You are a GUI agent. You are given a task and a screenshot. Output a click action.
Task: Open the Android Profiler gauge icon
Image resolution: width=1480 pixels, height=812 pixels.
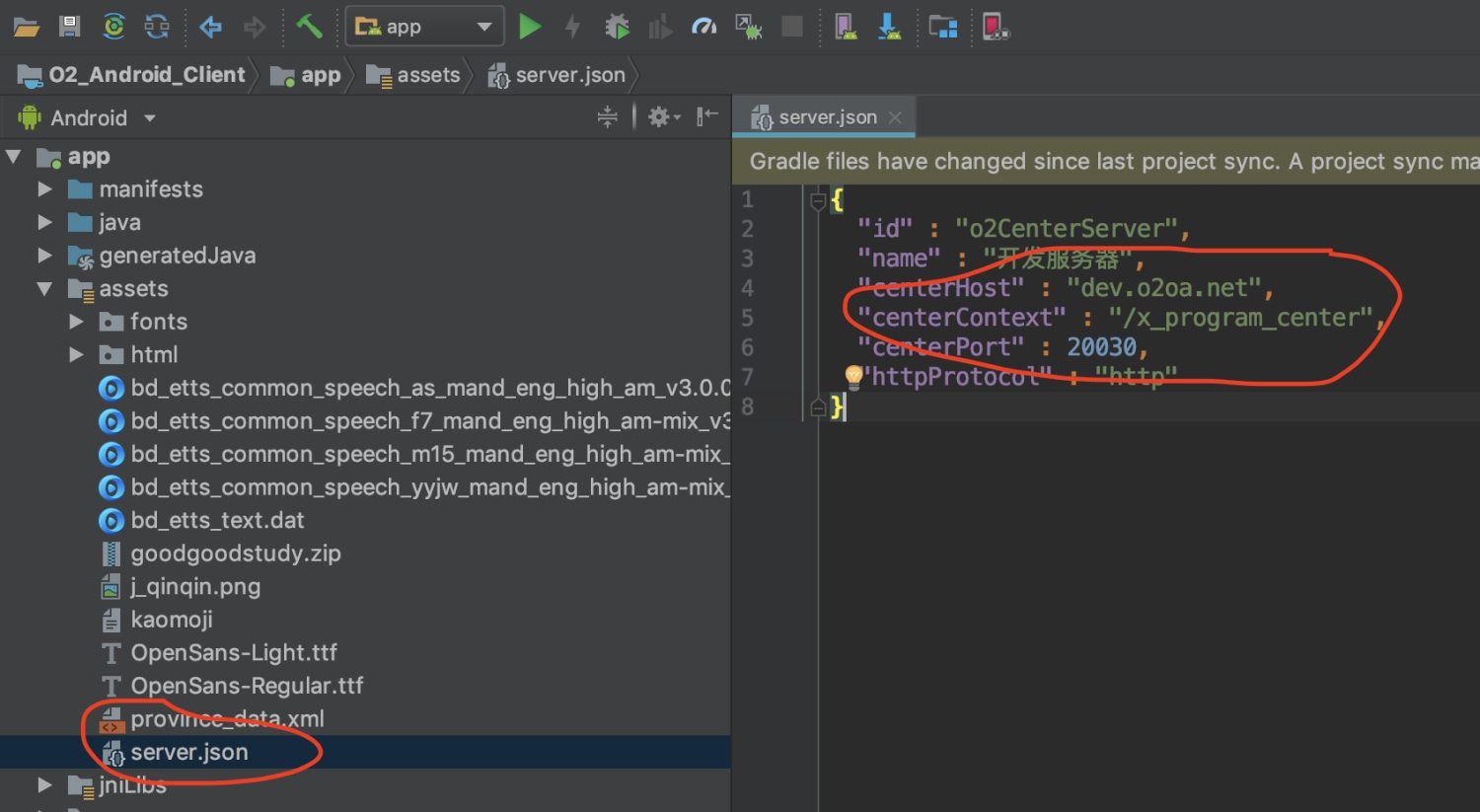pos(703,27)
